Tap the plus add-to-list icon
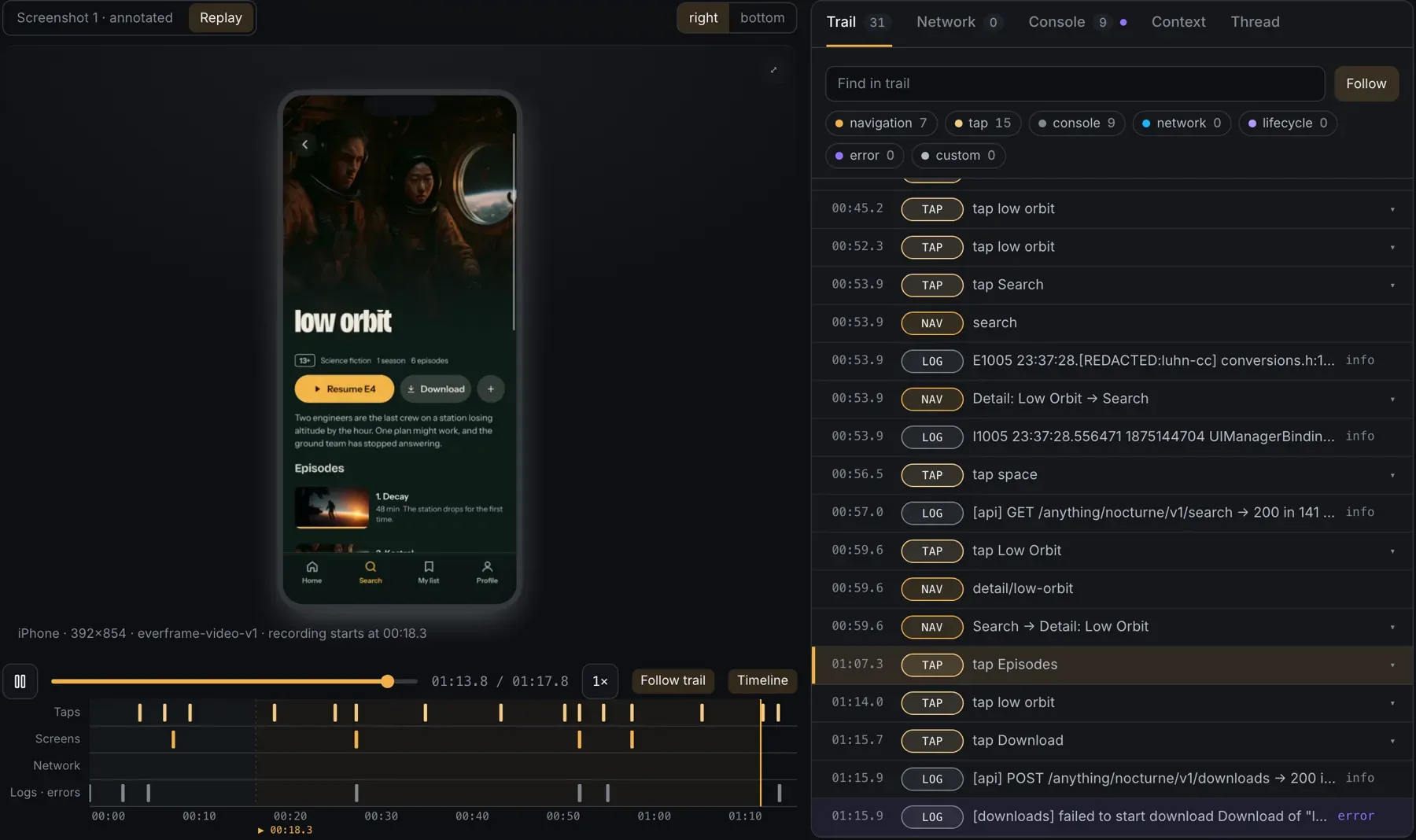This screenshot has height=840, width=1416. [491, 389]
